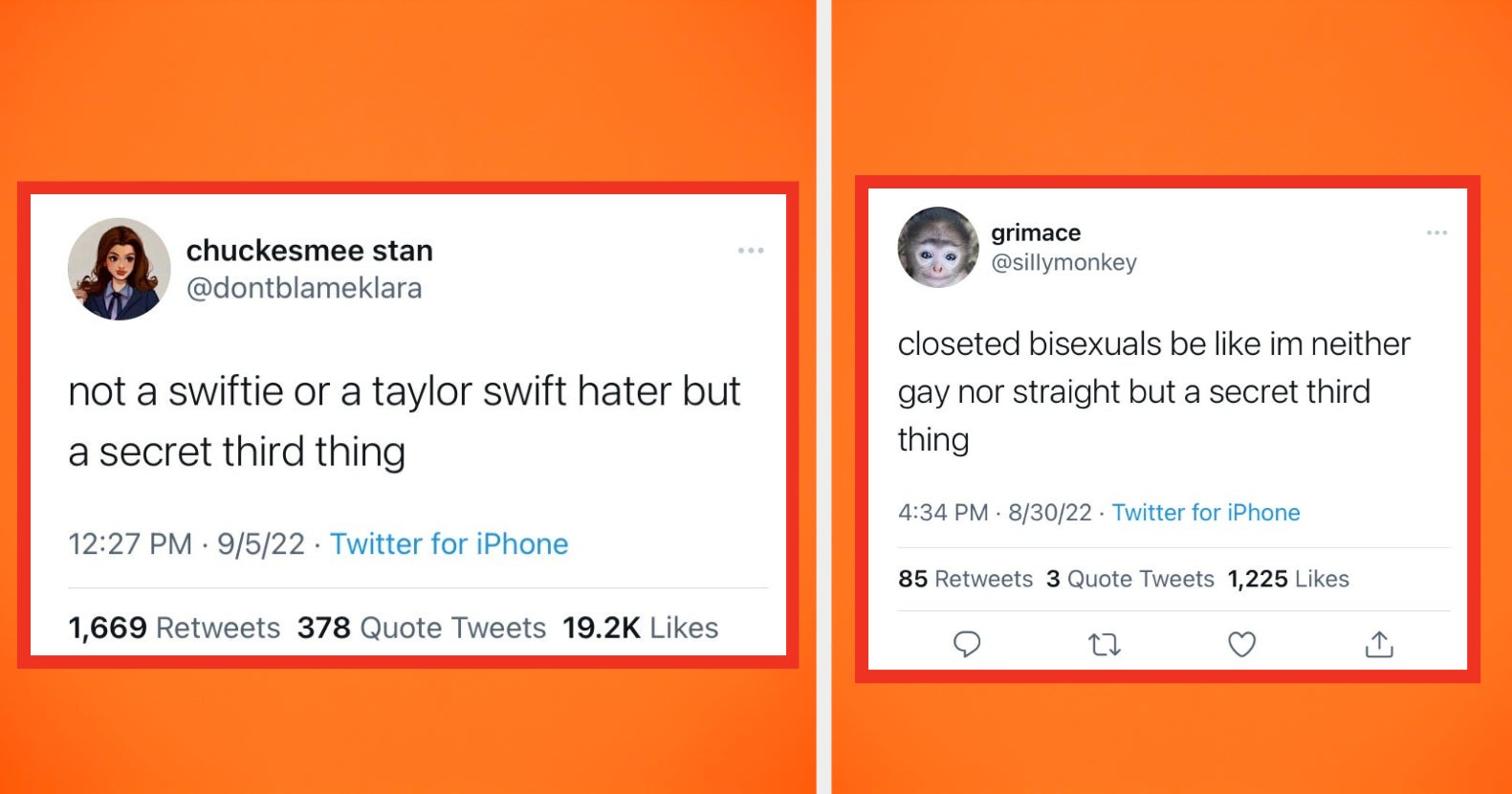1512x794 pixels.
Task: View the 1,669 Retweets list
Action: [173, 628]
